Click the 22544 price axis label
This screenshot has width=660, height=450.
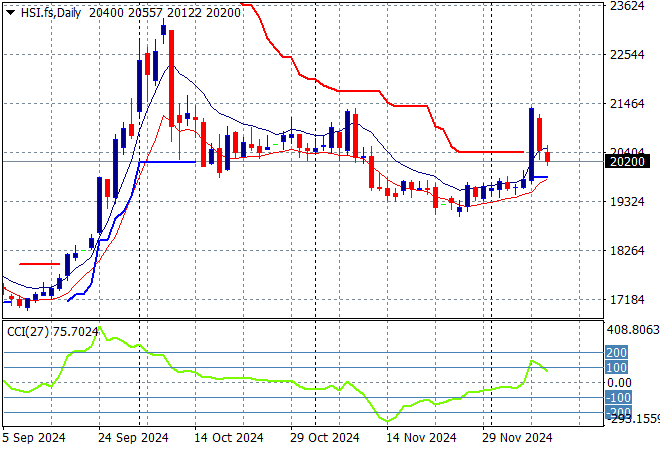[x=627, y=55]
